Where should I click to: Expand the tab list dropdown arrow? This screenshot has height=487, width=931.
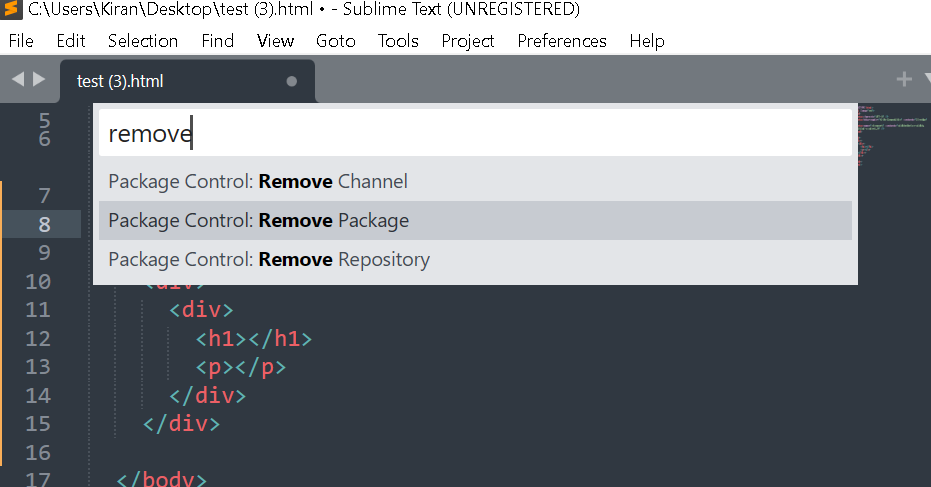tap(926, 80)
